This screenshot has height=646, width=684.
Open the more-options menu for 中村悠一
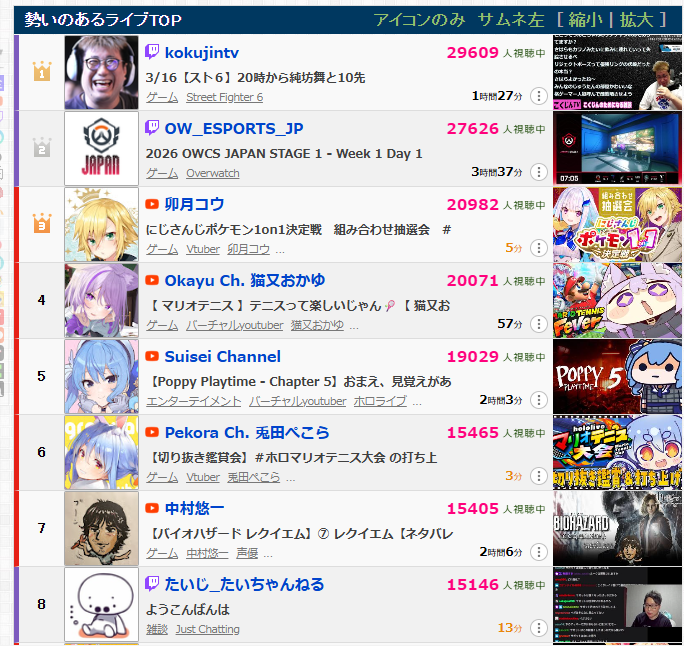click(539, 552)
